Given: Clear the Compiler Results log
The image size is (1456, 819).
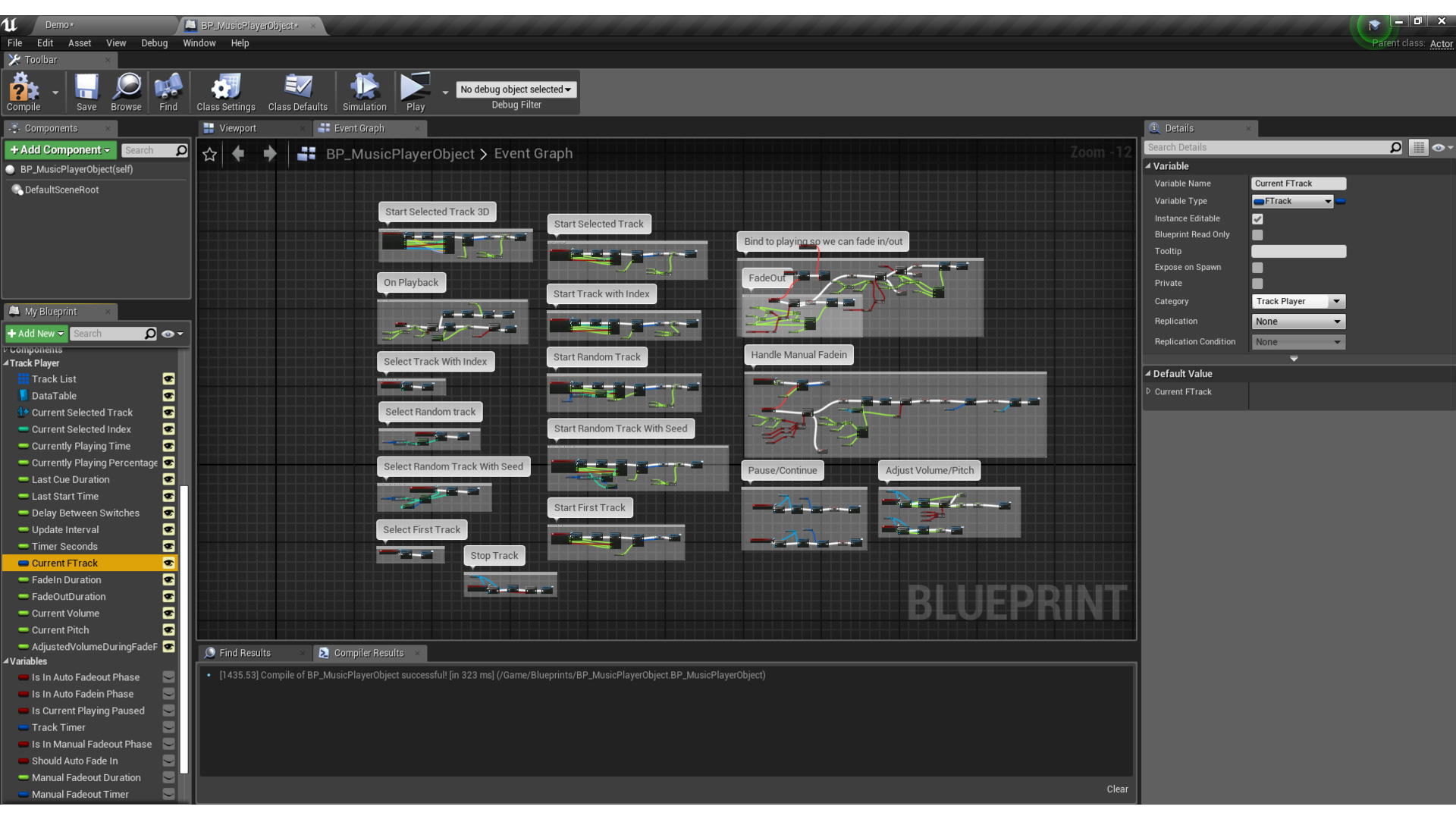Looking at the screenshot, I should click(1116, 789).
